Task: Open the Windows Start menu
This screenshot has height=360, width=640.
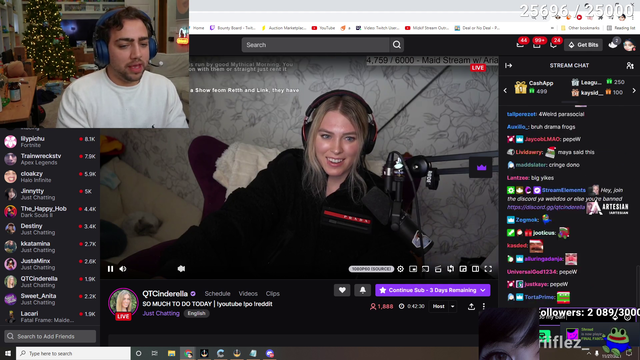Action: click(8, 353)
